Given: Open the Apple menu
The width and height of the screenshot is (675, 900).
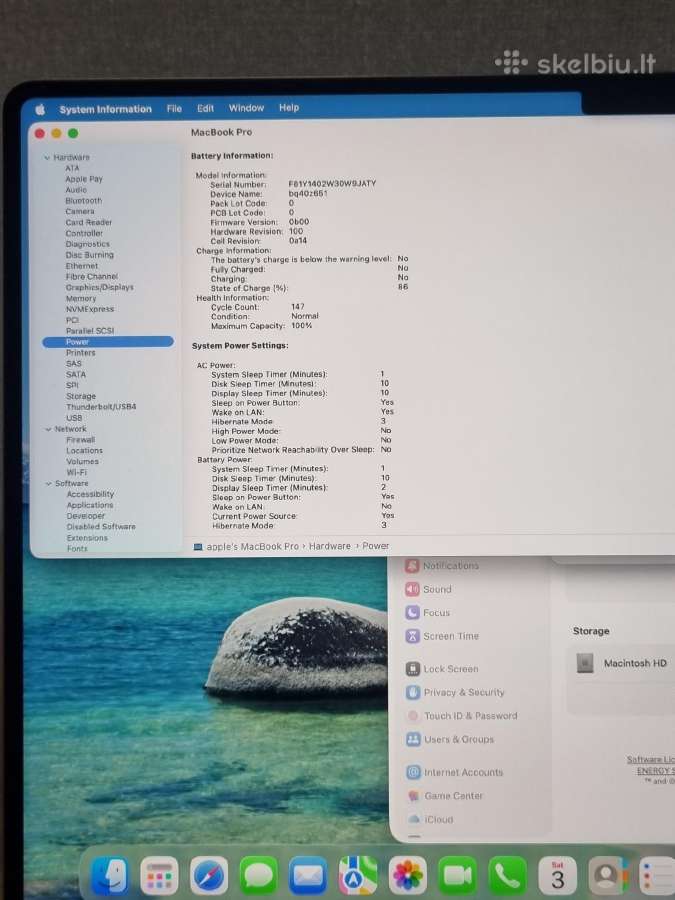Looking at the screenshot, I should 40,109.
